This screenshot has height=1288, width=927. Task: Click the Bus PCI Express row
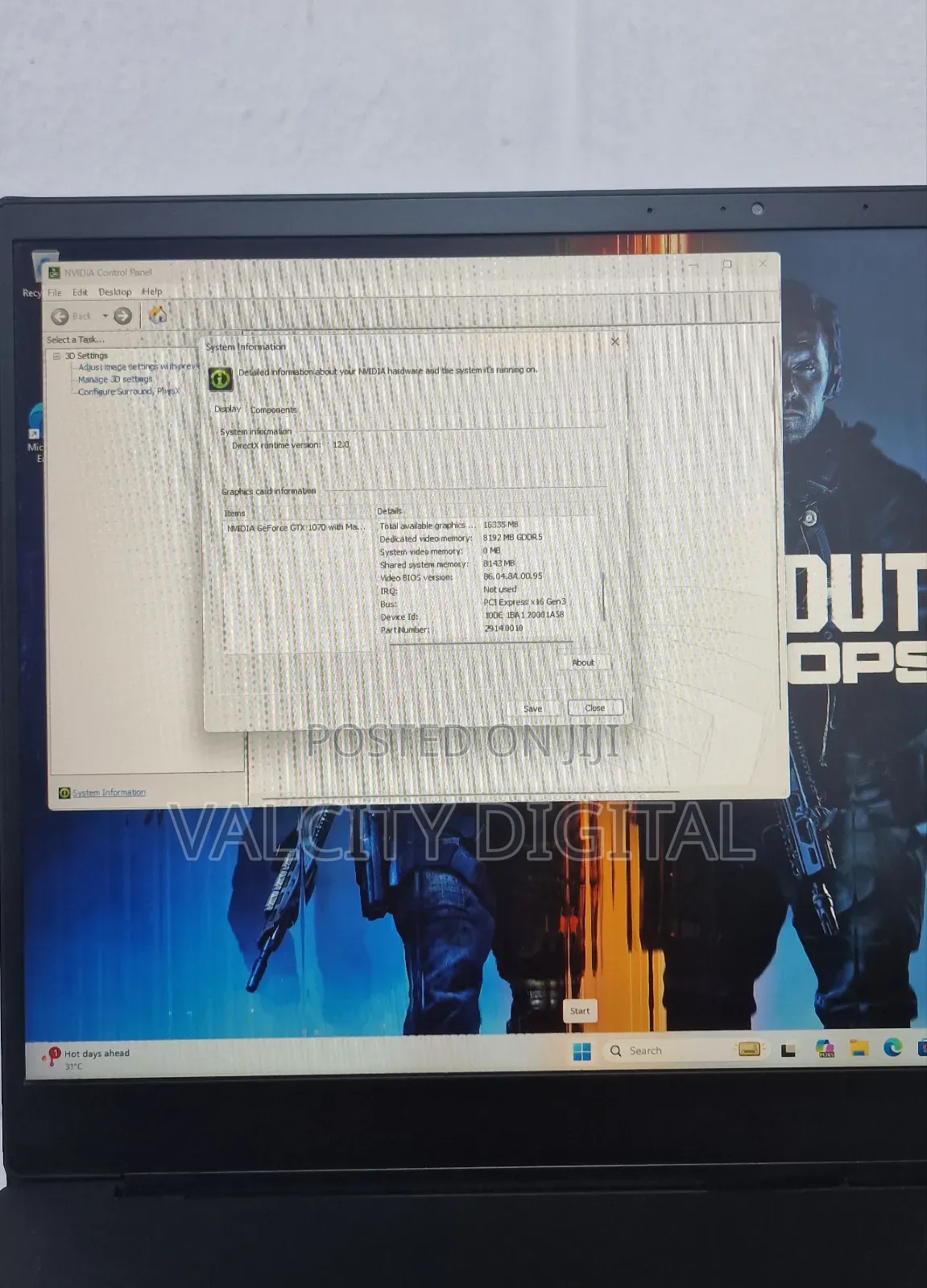pyautogui.click(x=473, y=603)
